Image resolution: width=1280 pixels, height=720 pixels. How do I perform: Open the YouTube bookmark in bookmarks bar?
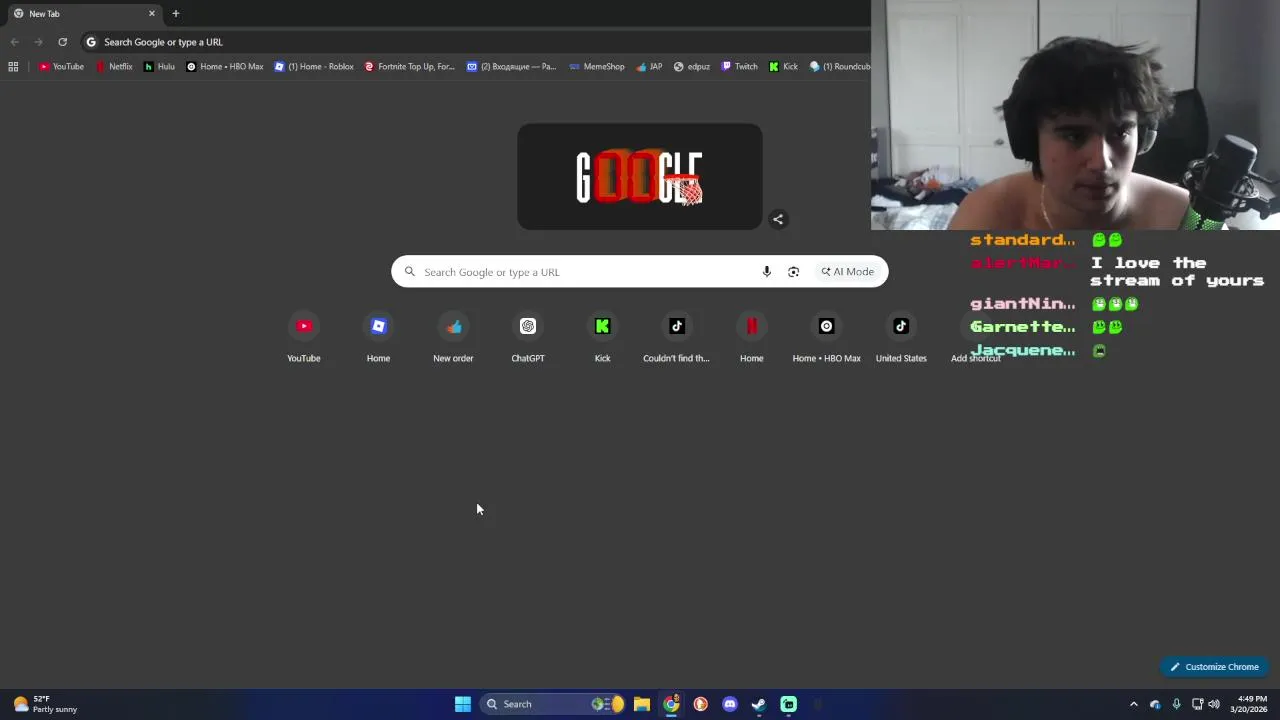point(61,67)
